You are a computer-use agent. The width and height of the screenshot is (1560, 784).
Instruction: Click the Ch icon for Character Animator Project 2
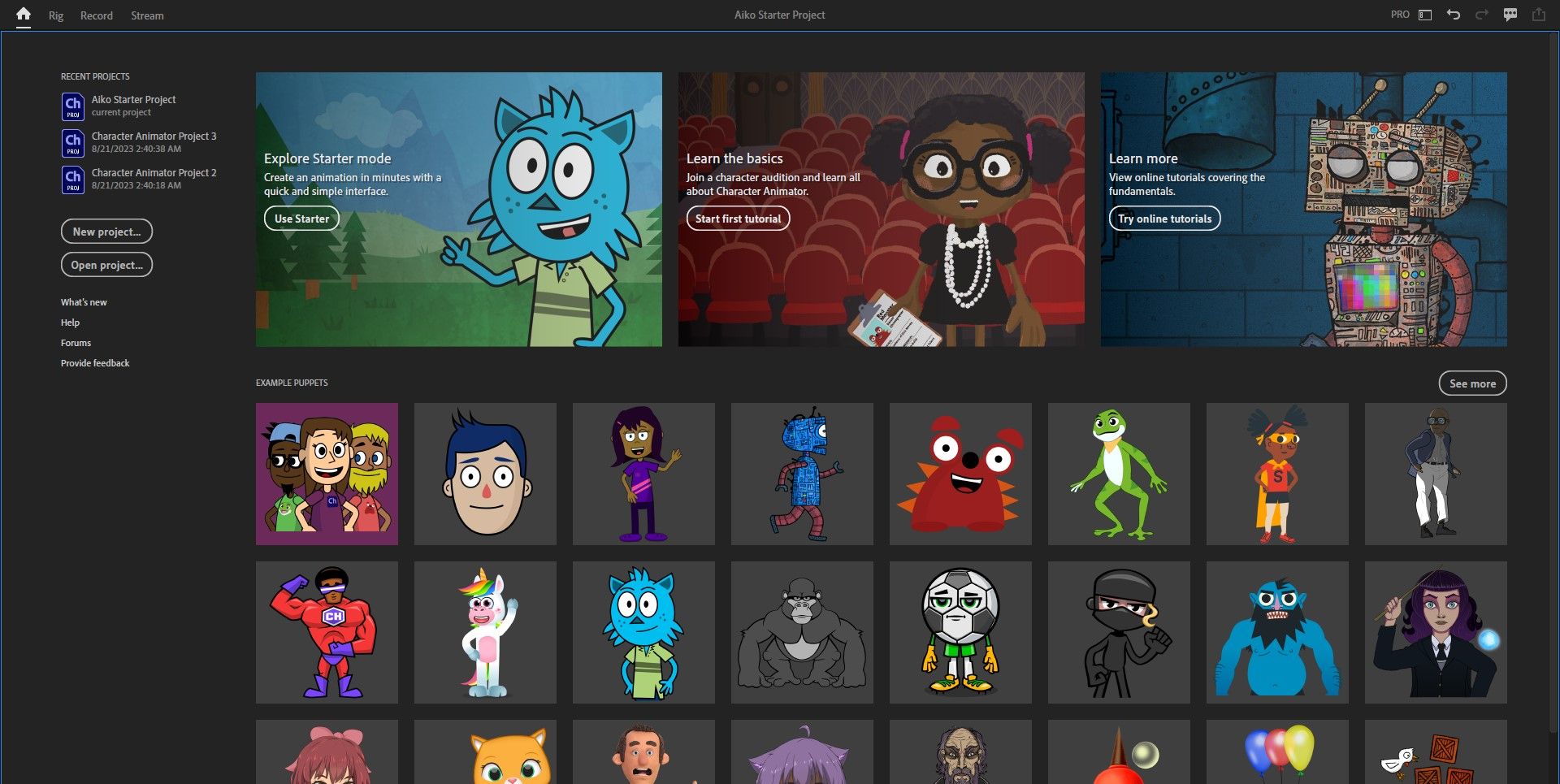[x=71, y=178]
